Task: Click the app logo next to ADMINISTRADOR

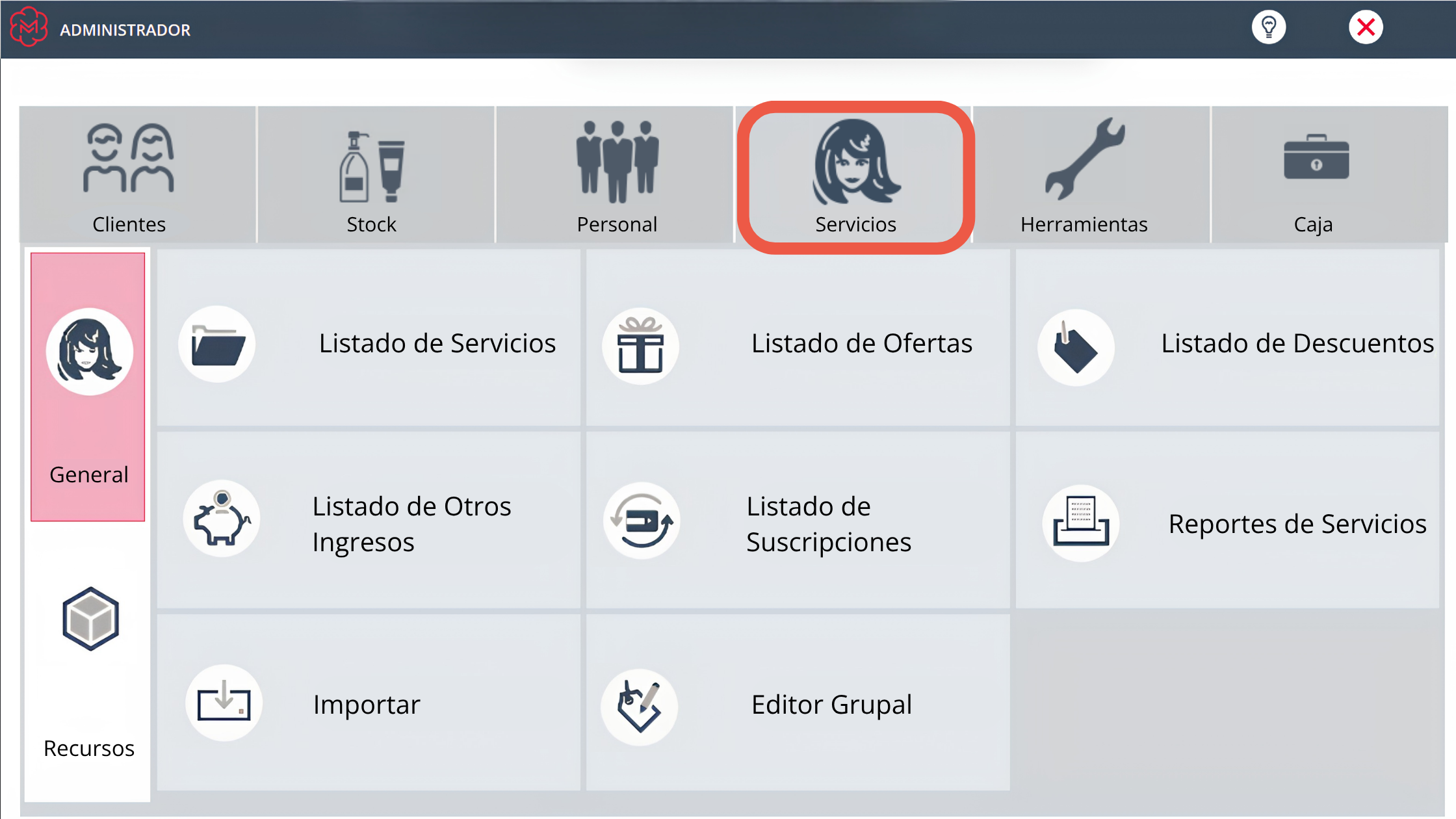Action: pyautogui.click(x=29, y=27)
